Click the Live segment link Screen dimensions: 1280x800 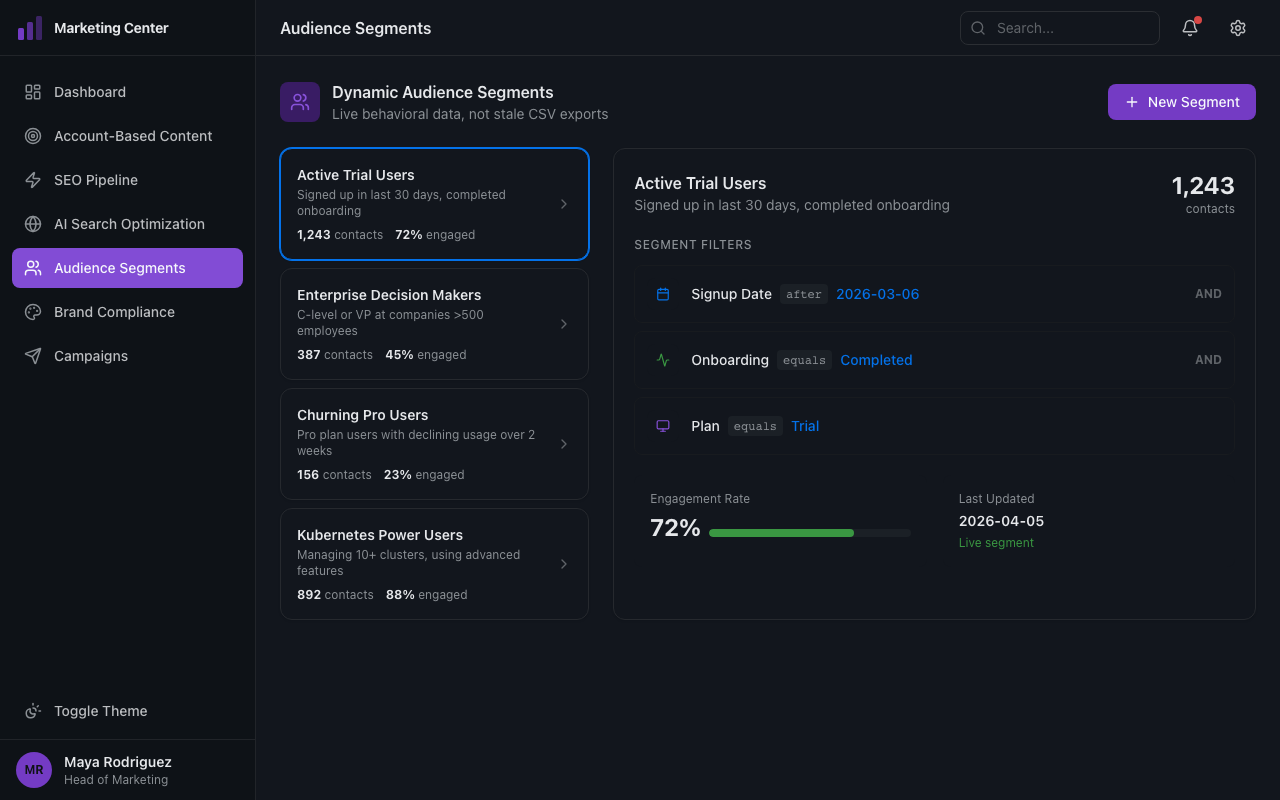tap(996, 542)
